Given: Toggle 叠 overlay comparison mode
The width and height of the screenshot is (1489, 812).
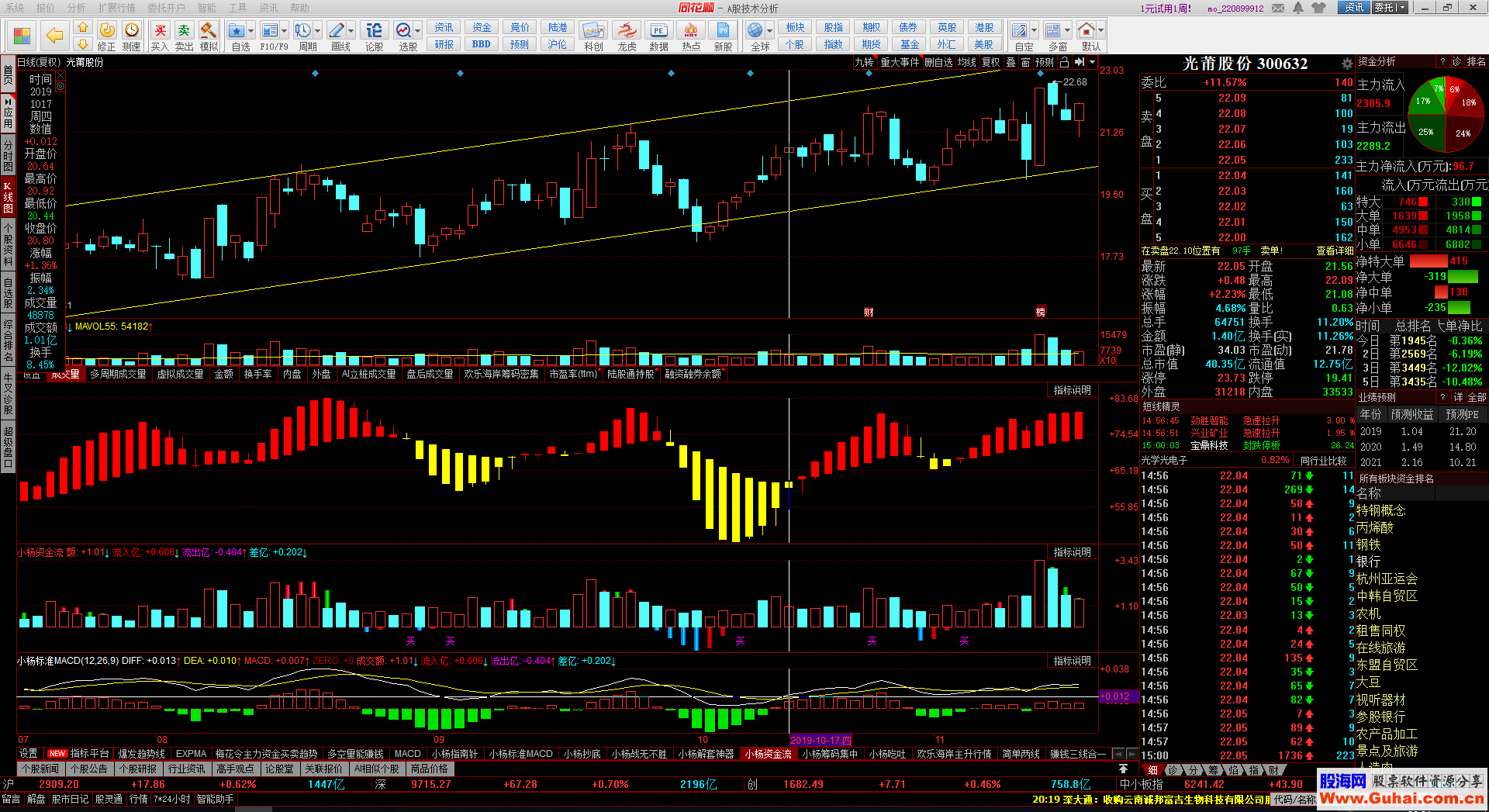Looking at the screenshot, I should pyautogui.click(x=1011, y=62).
